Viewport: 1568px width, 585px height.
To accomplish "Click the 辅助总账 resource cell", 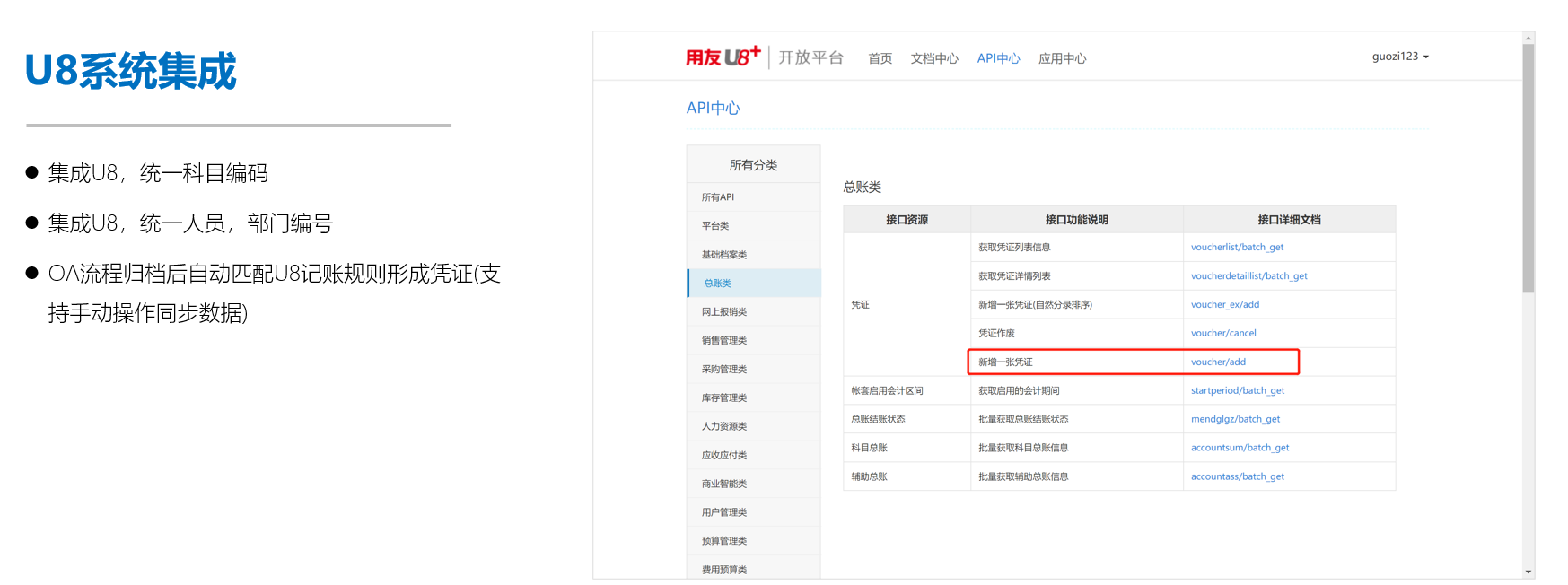I will (907, 476).
